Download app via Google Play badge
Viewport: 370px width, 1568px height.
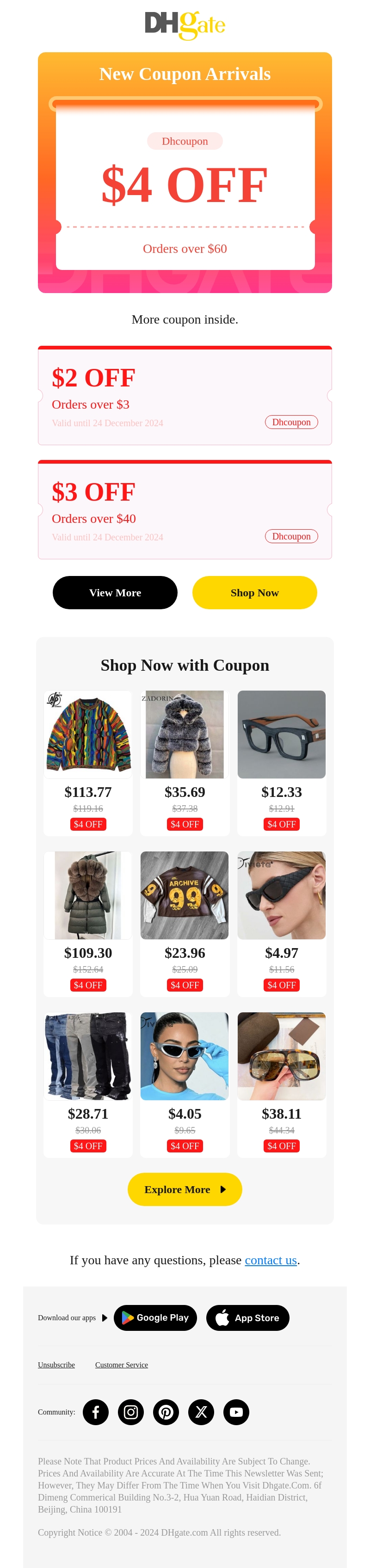pos(155,1318)
